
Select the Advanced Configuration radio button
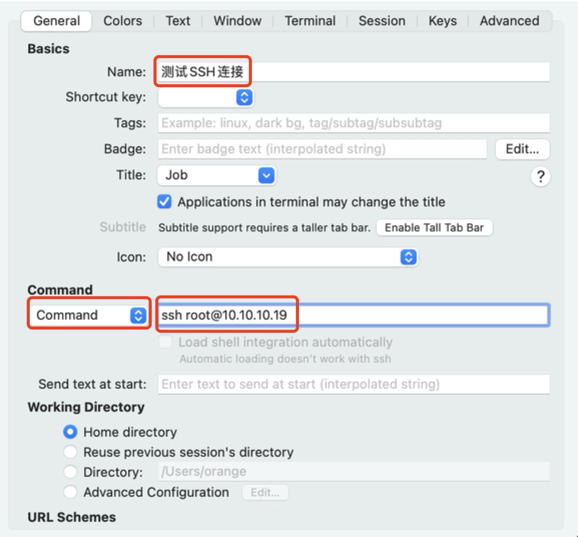70,492
